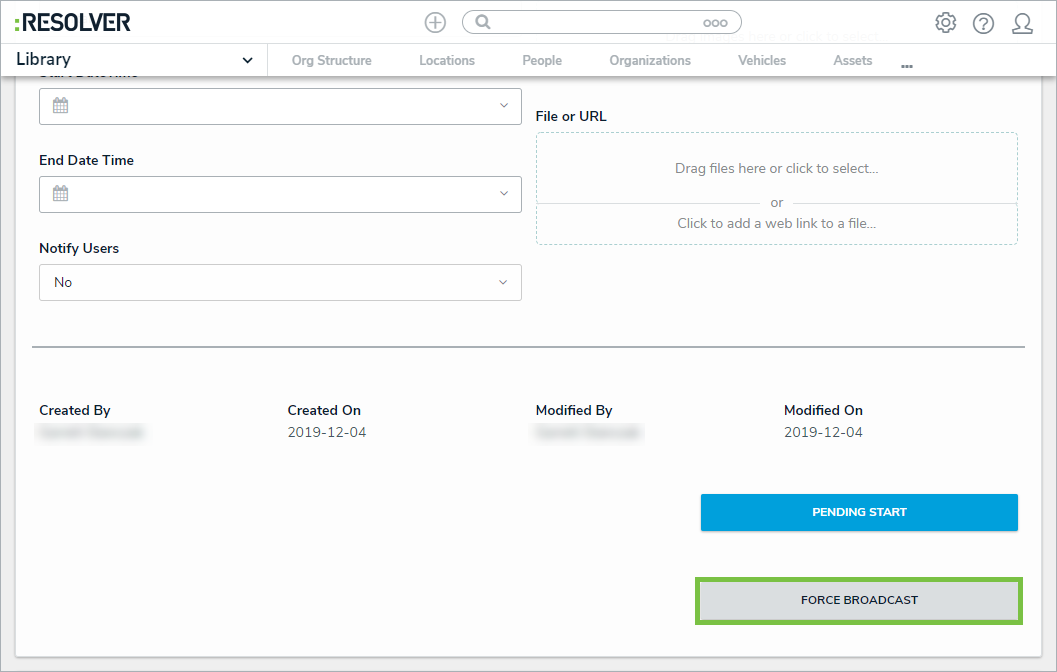
Task: Click the Pending Start button
Action: pyautogui.click(x=859, y=512)
